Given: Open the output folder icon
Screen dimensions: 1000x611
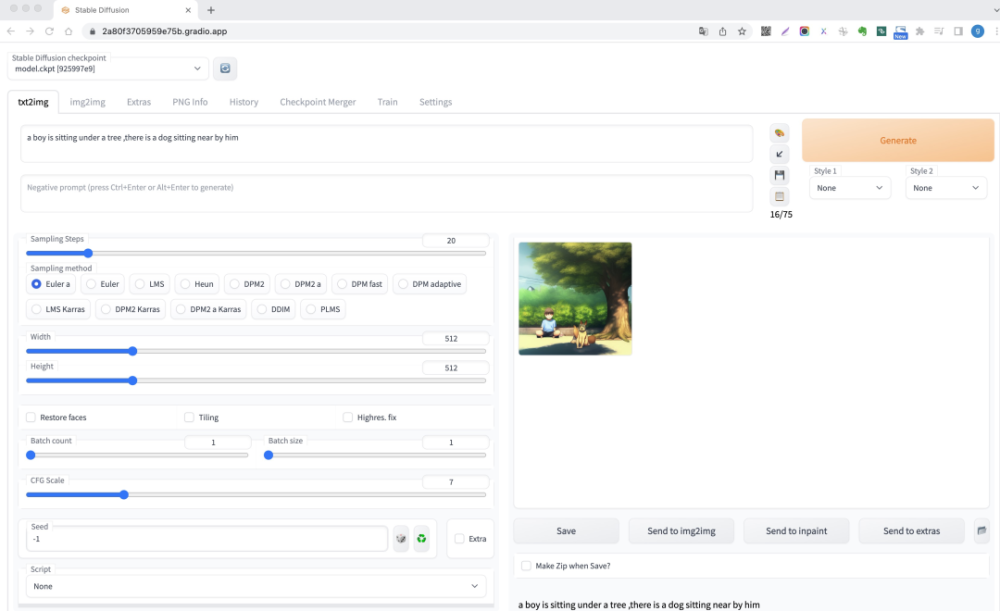Looking at the screenshot, I should click(982, 531).
